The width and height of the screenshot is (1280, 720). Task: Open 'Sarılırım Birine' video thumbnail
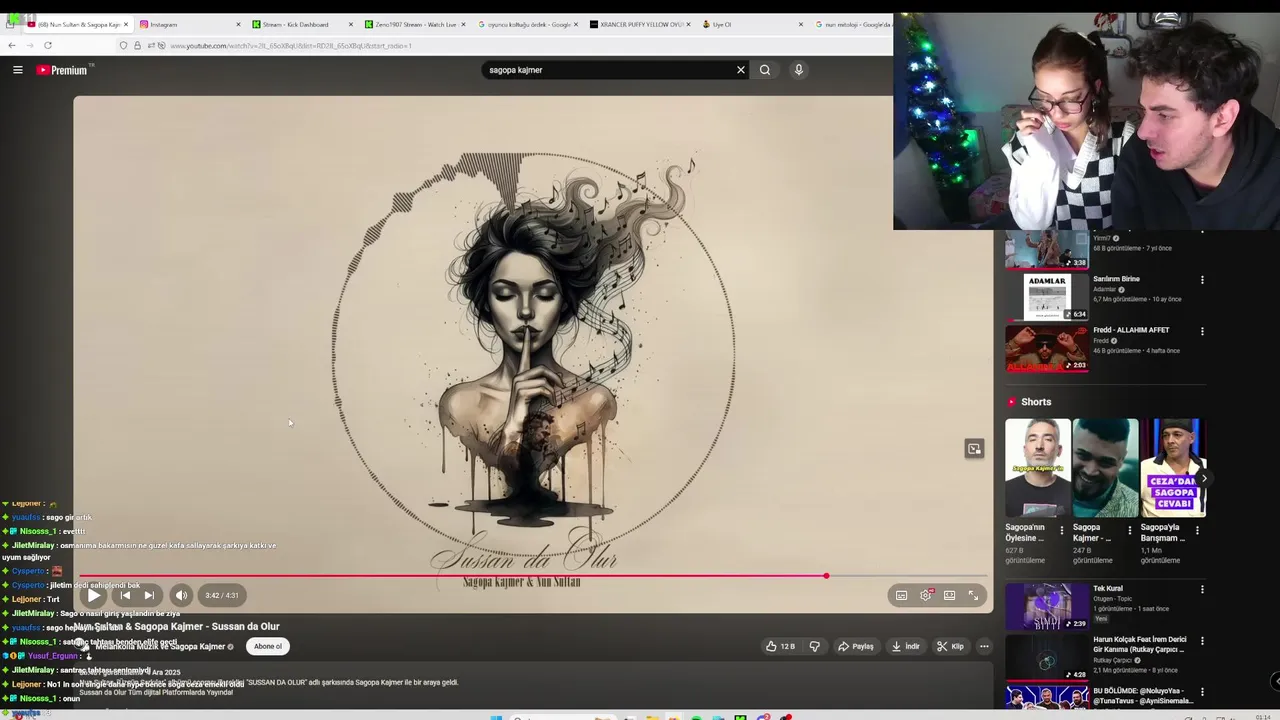coord(1047,297)
